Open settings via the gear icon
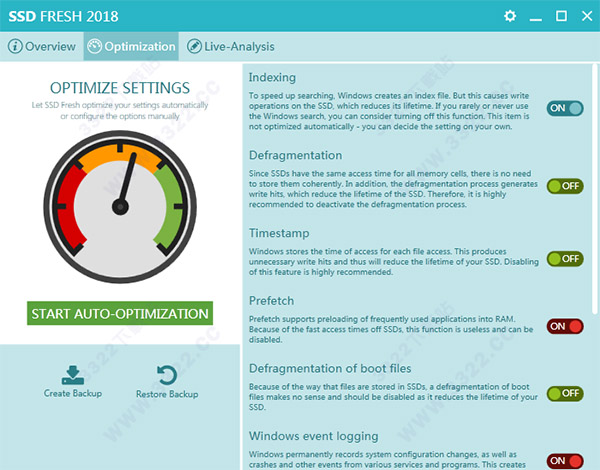The image size is (600, 470). 510,16
